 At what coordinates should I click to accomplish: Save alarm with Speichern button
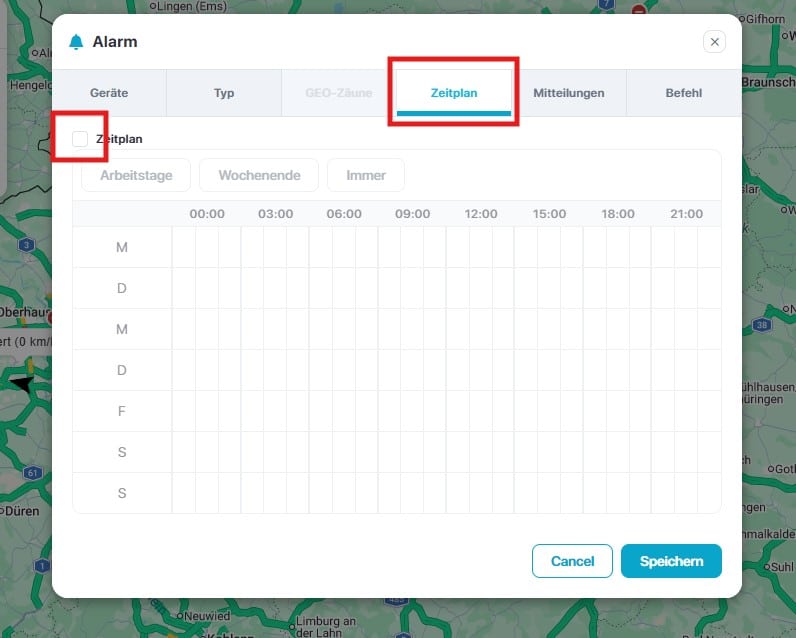pos(671,561)
